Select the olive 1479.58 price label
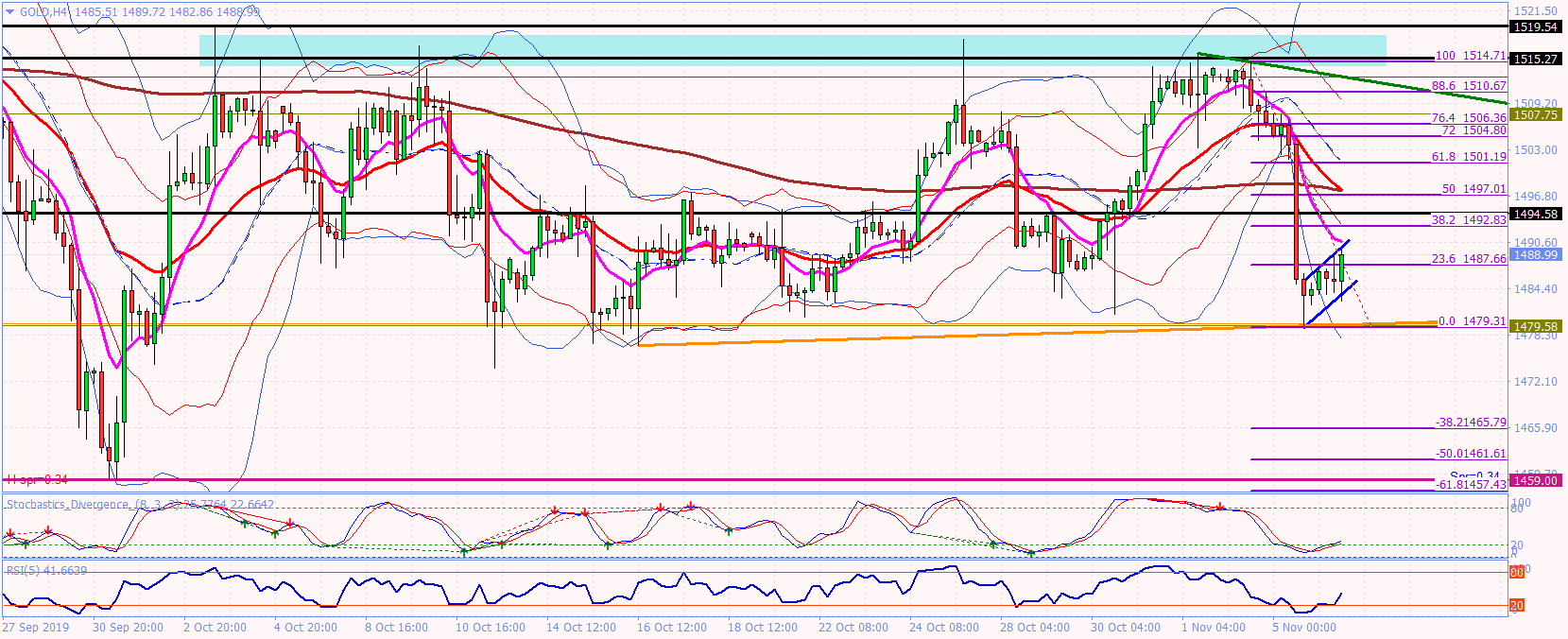Screen dimensions: 1568x639 point(1536,327)
